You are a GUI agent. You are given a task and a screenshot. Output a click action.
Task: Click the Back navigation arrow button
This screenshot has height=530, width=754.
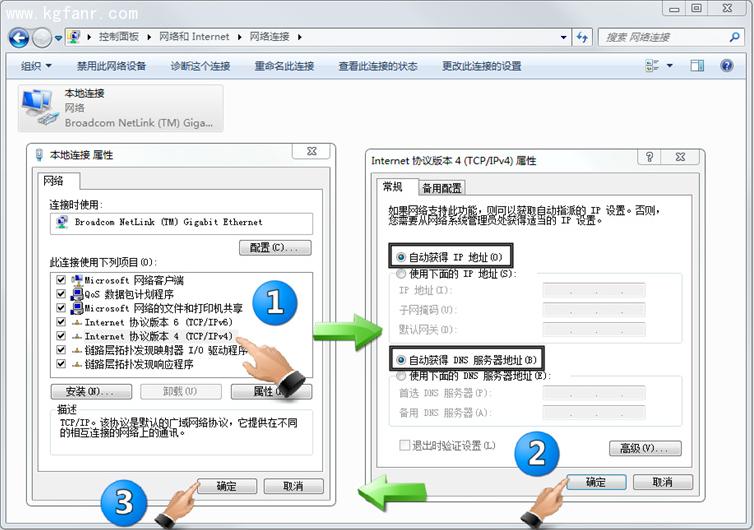[x=18, y=37]
